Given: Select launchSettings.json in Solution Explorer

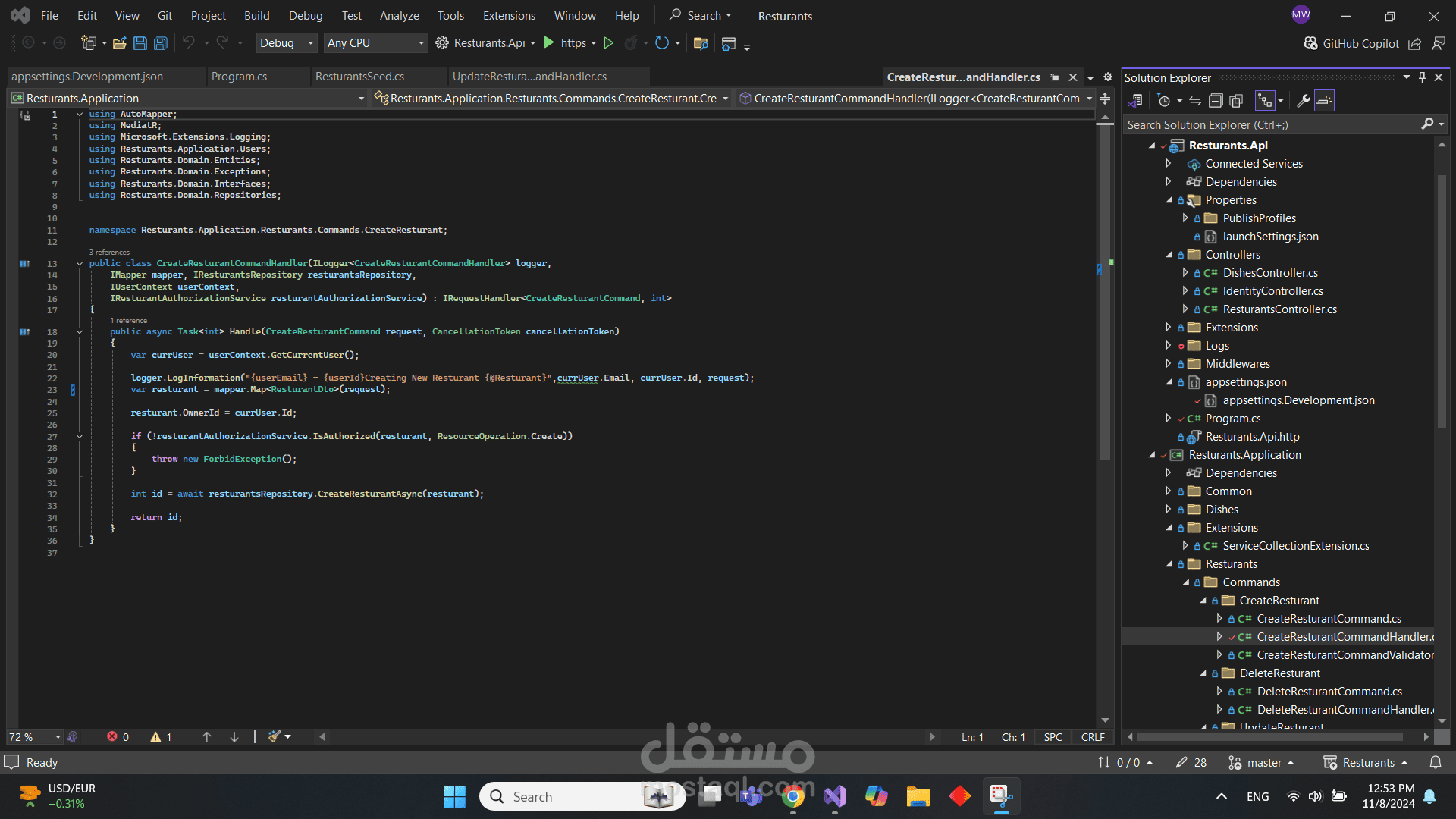Looking at the screenshot, I should 1270,237.
